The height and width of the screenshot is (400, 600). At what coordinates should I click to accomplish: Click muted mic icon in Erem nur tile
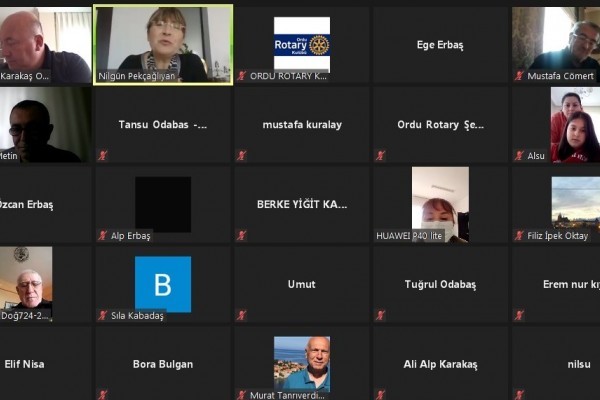point(519,315)
